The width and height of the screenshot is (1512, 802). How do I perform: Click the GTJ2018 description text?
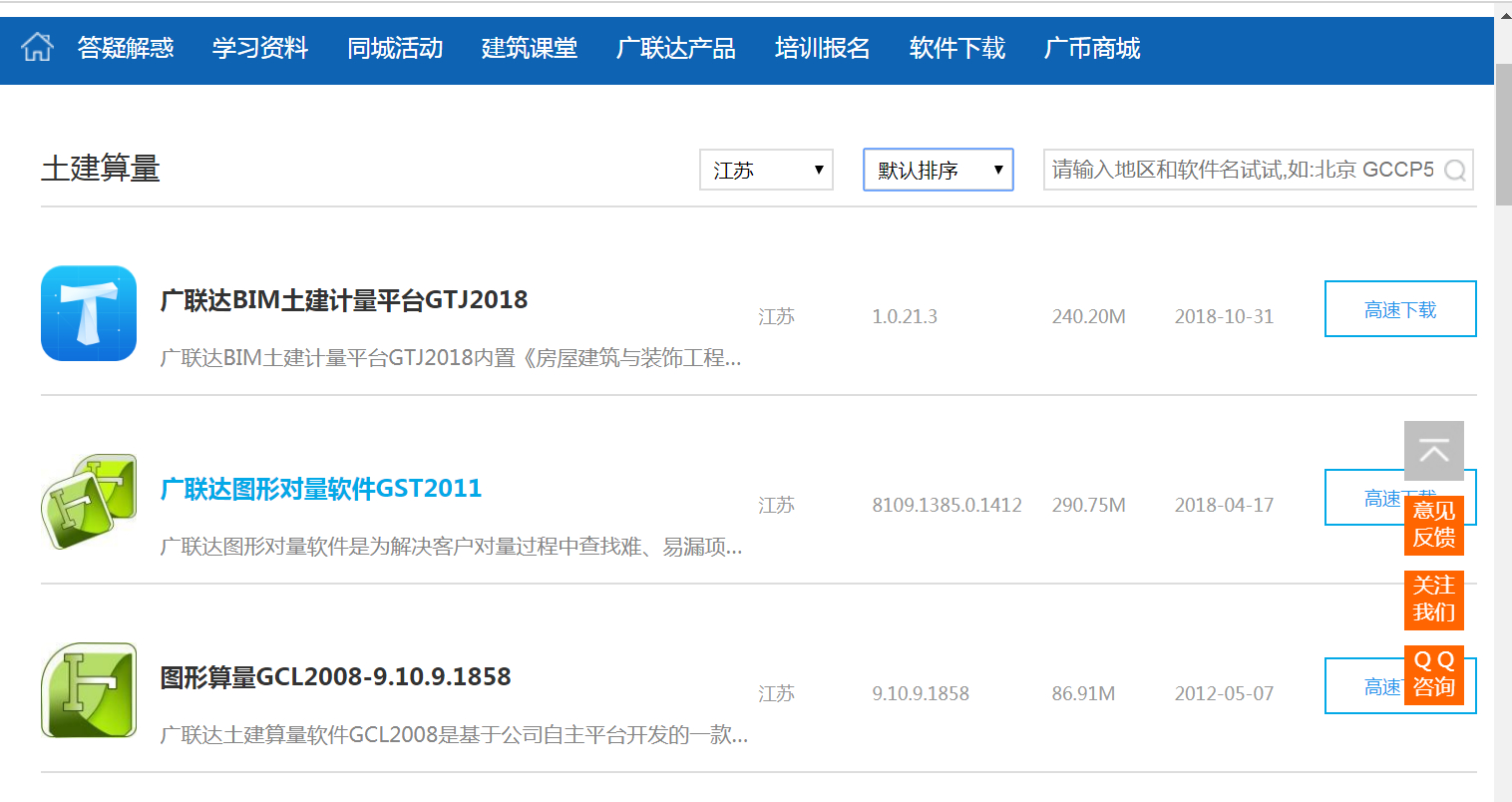pos(451,357)
